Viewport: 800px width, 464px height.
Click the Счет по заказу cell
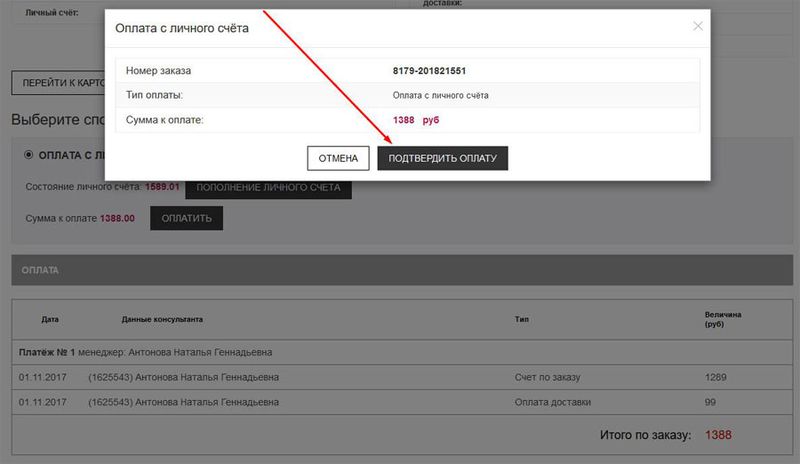pos(547,377)
